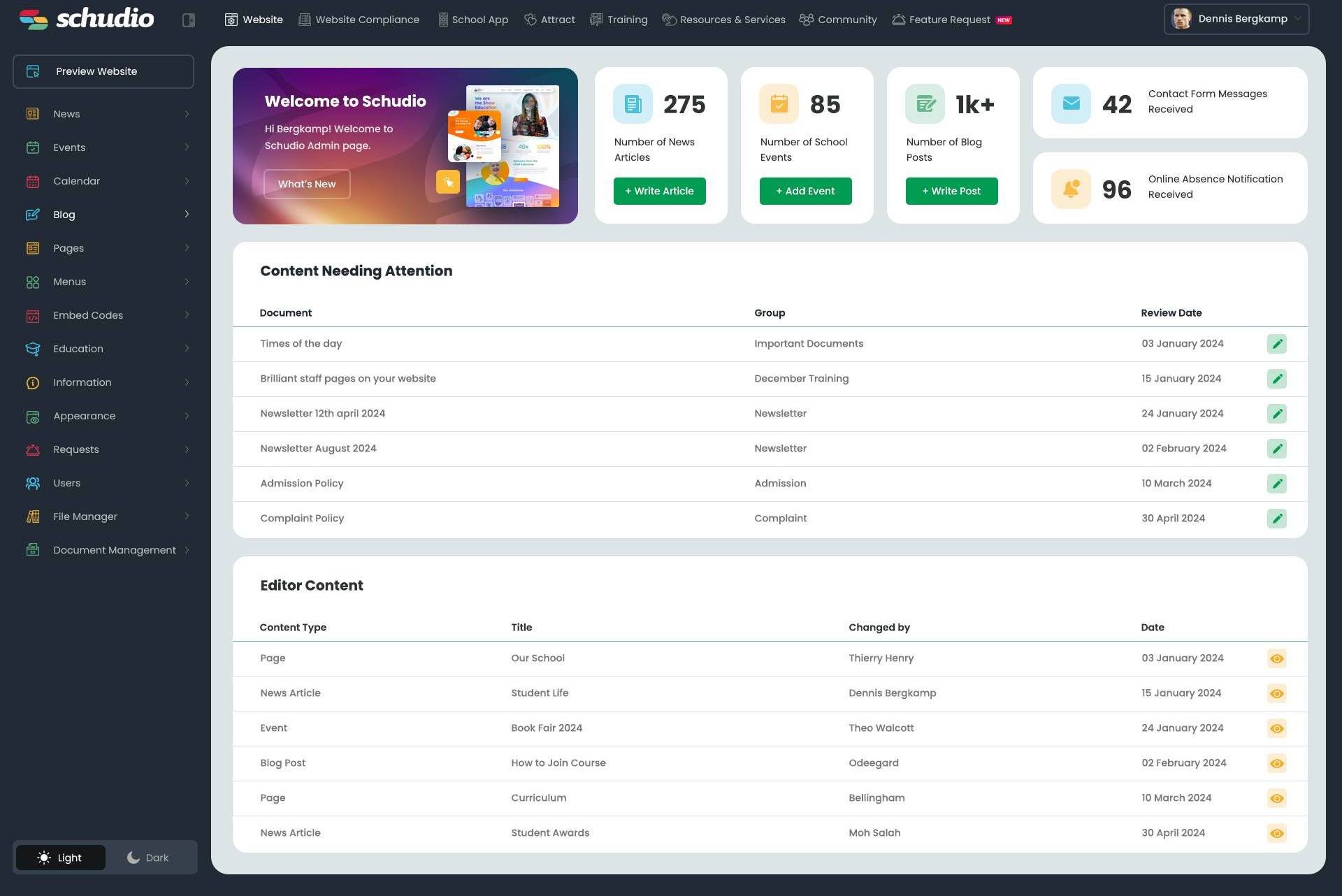Screen dimensions: 1342x896
Task: Click the Schudio logo
Action: click(x=86, y=19)
